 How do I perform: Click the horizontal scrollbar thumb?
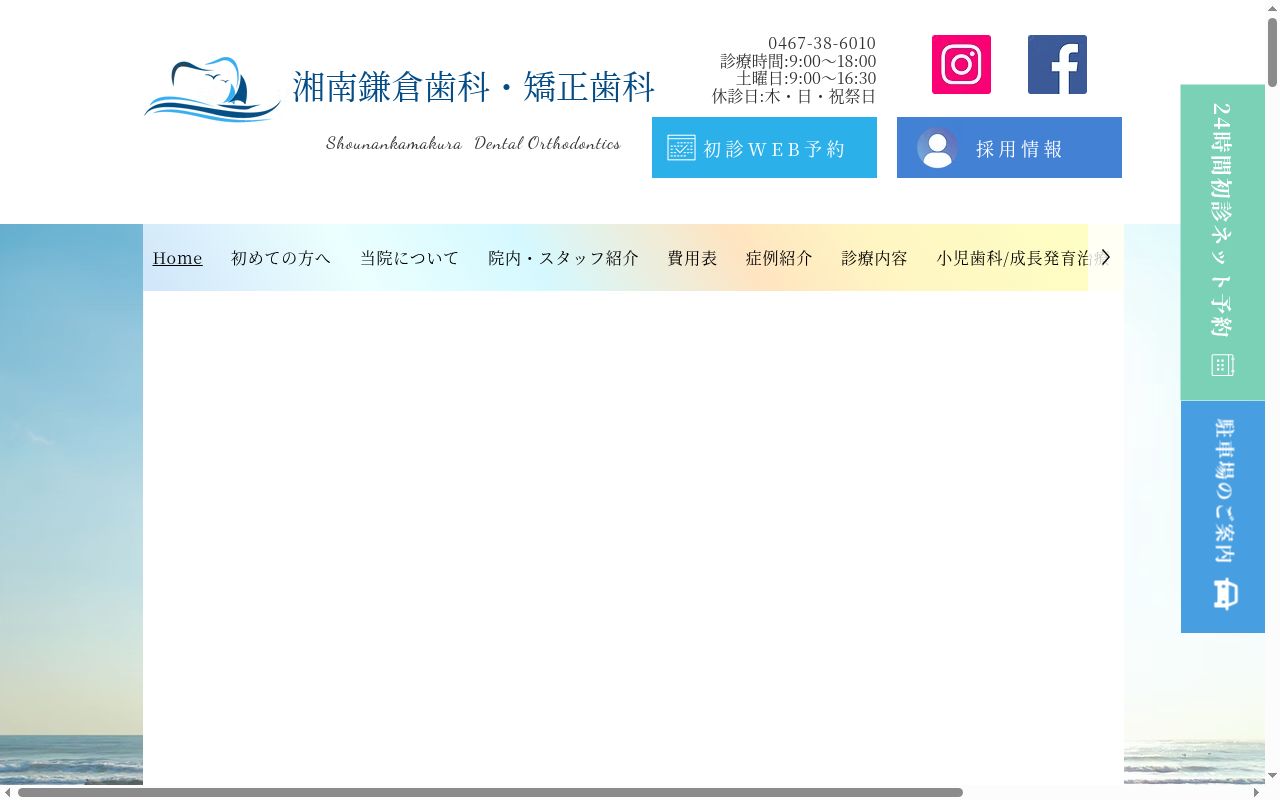click(490, 792)
